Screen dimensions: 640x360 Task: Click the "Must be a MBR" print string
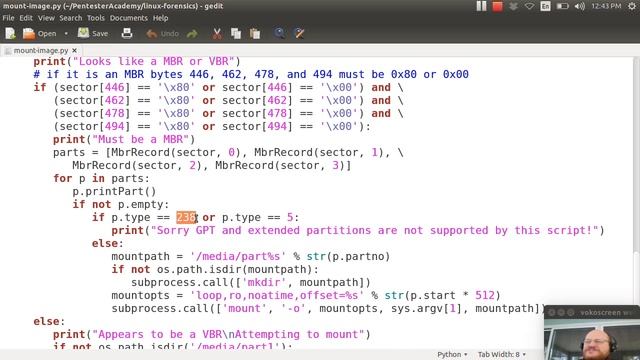pos(140,139)
